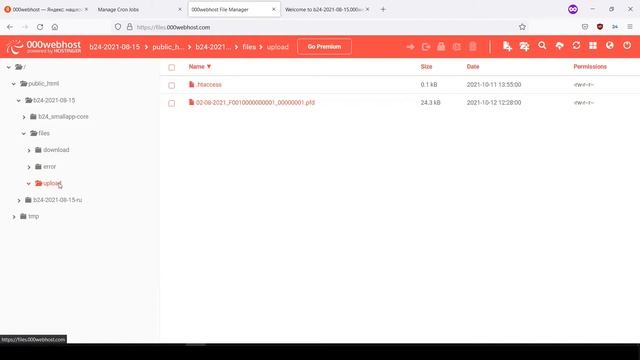The height and width of the screenshot is (360, 640).
Task: Click the site lock icon in address bar
Action: pos(130,27)
